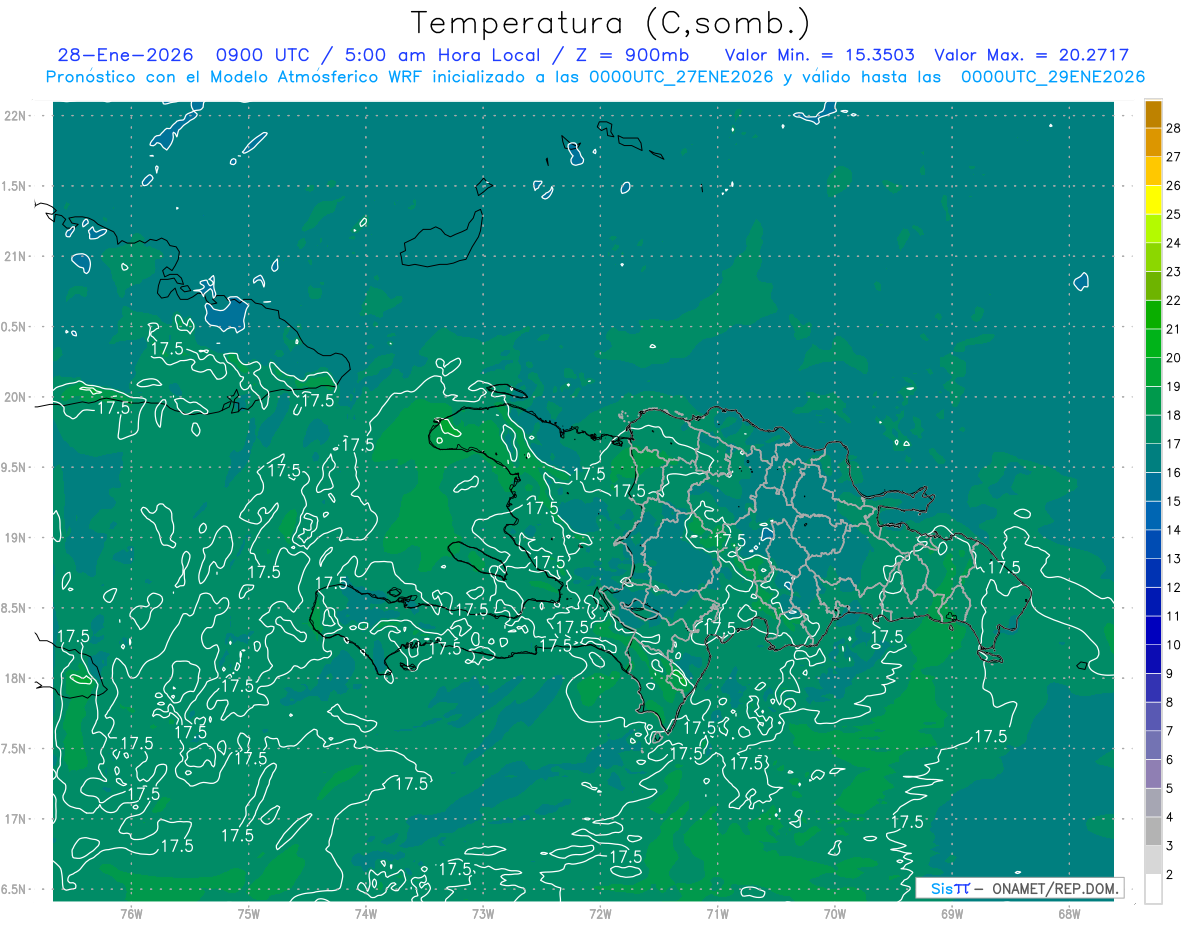Click the 'ONAMET/REP.DOM.' credit label
The width and height of the screenshot is (1200, 927).
(1054, 888)
